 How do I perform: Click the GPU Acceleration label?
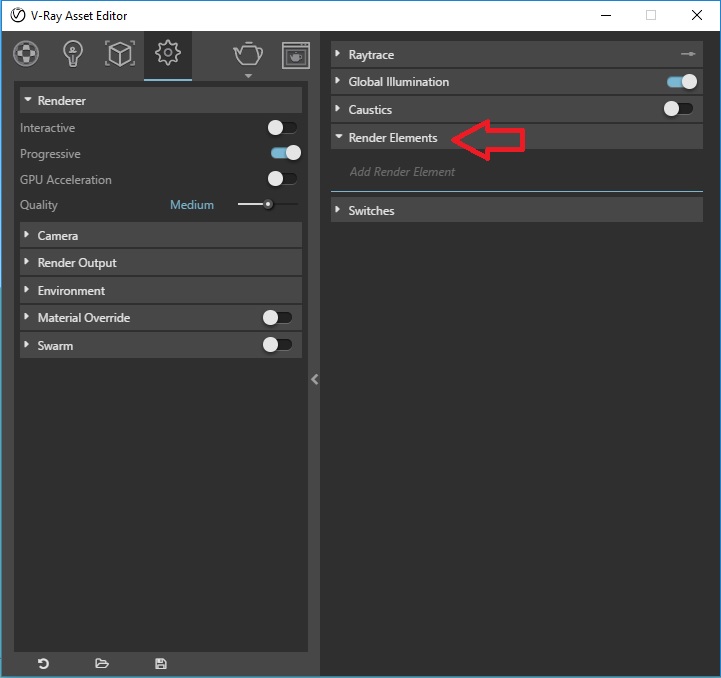[66, 179]
